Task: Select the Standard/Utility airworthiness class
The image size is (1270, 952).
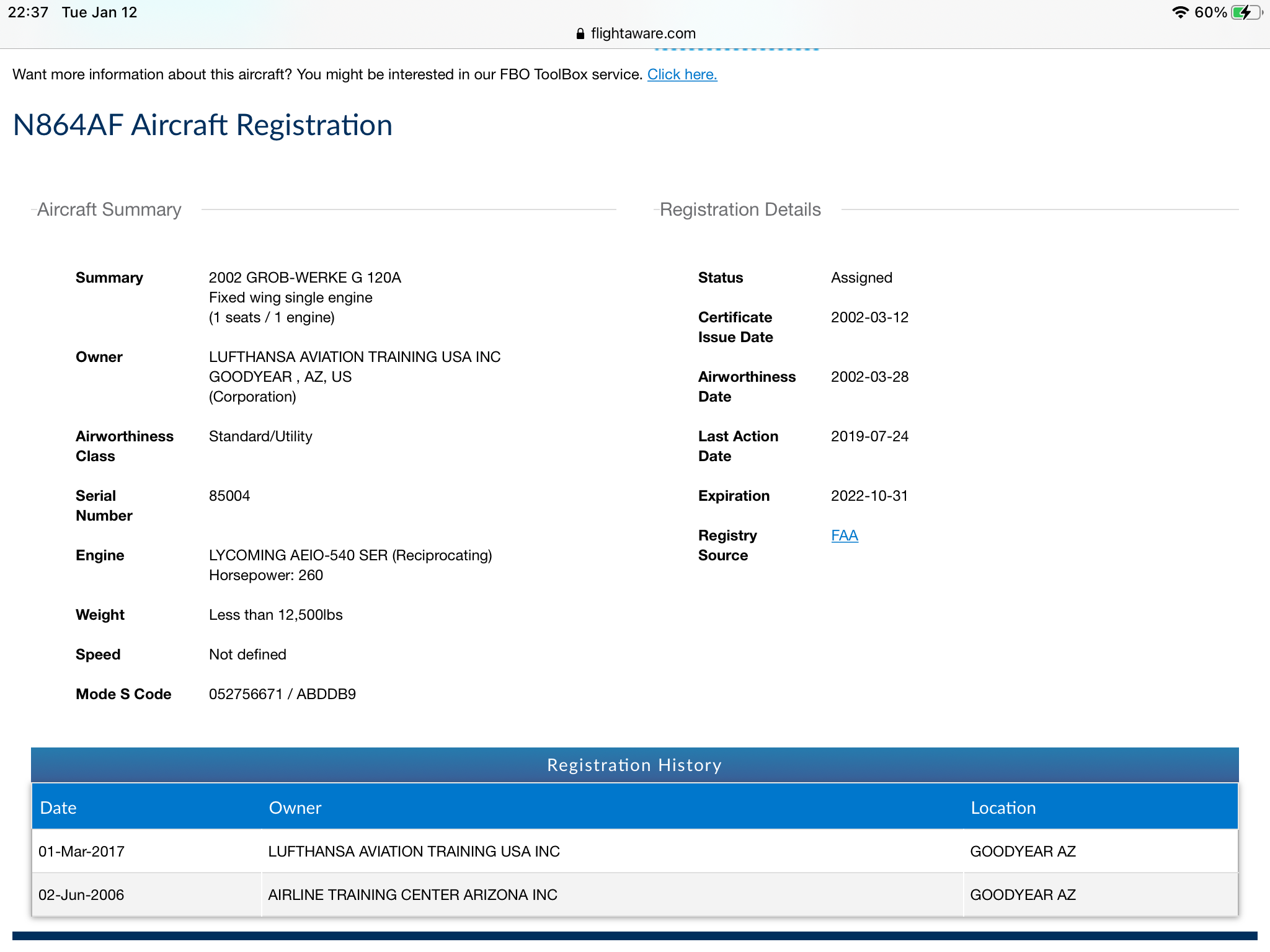Action: (x=260, y=436)
